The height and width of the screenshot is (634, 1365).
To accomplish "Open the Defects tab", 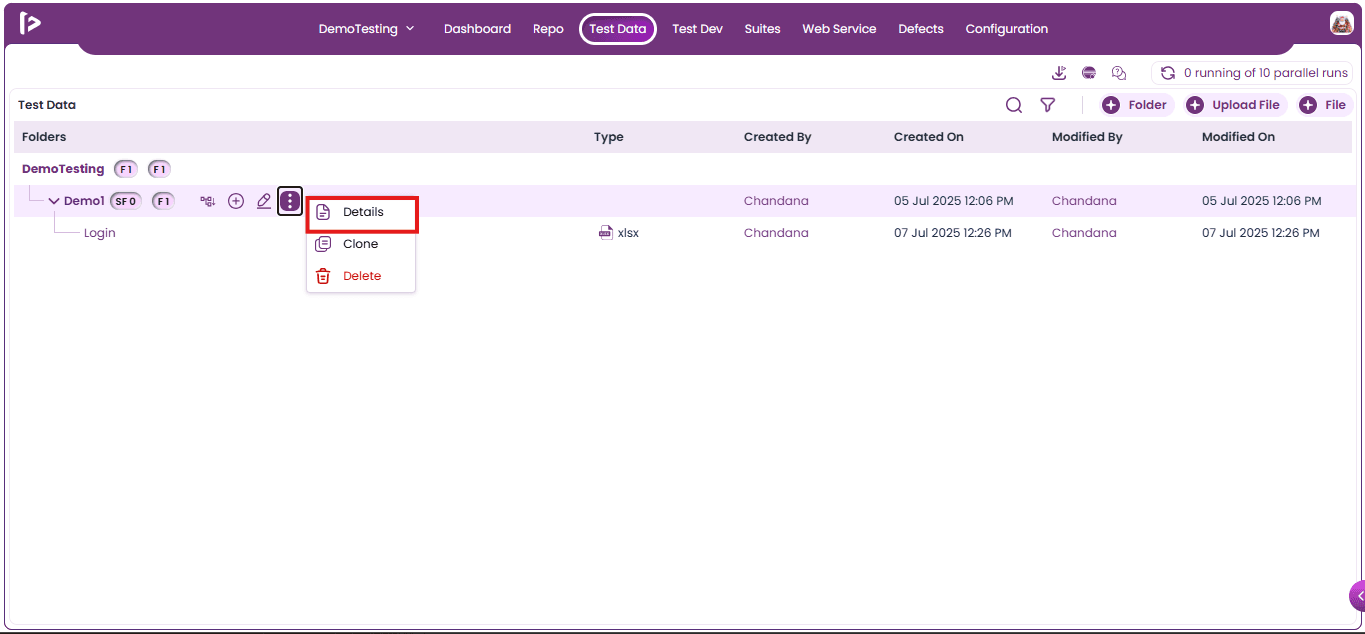I will click(x=921, y=29).
